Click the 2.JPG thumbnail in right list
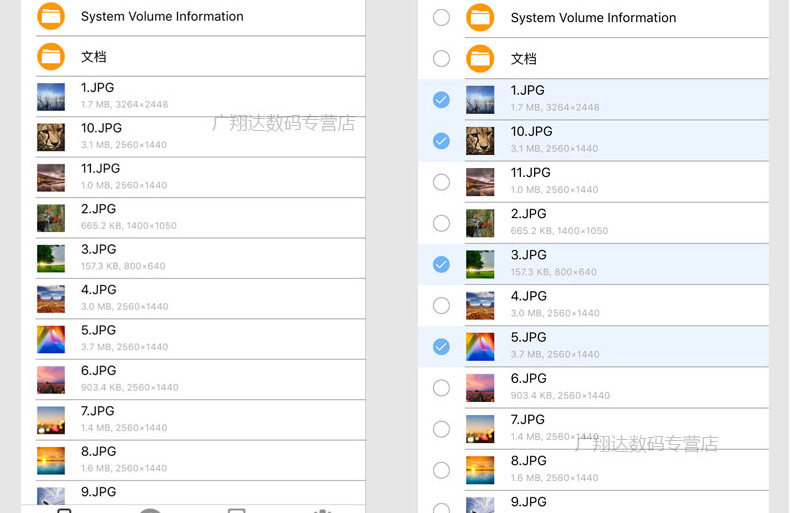 480,223
